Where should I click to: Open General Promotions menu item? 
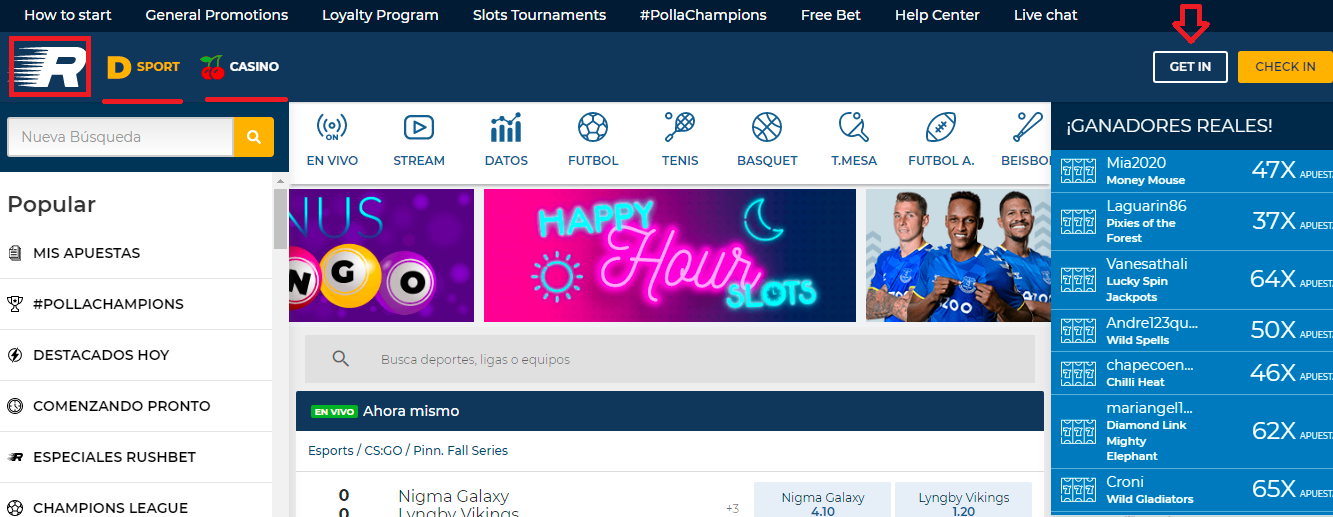tap(217, 15)
